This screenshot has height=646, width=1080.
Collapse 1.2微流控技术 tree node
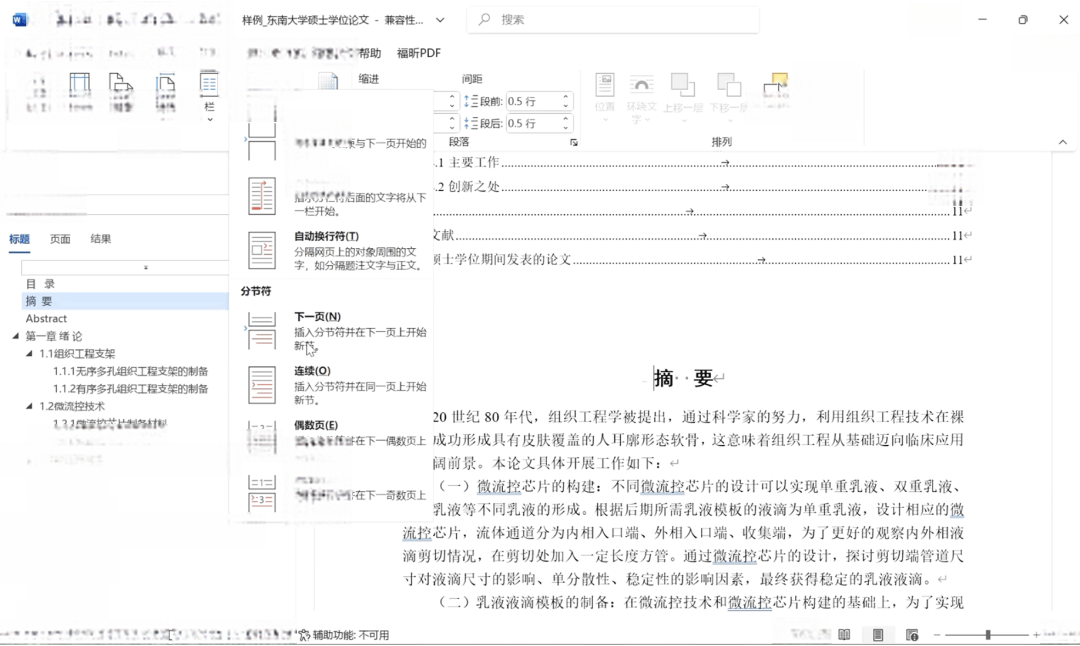click(29, 406)
